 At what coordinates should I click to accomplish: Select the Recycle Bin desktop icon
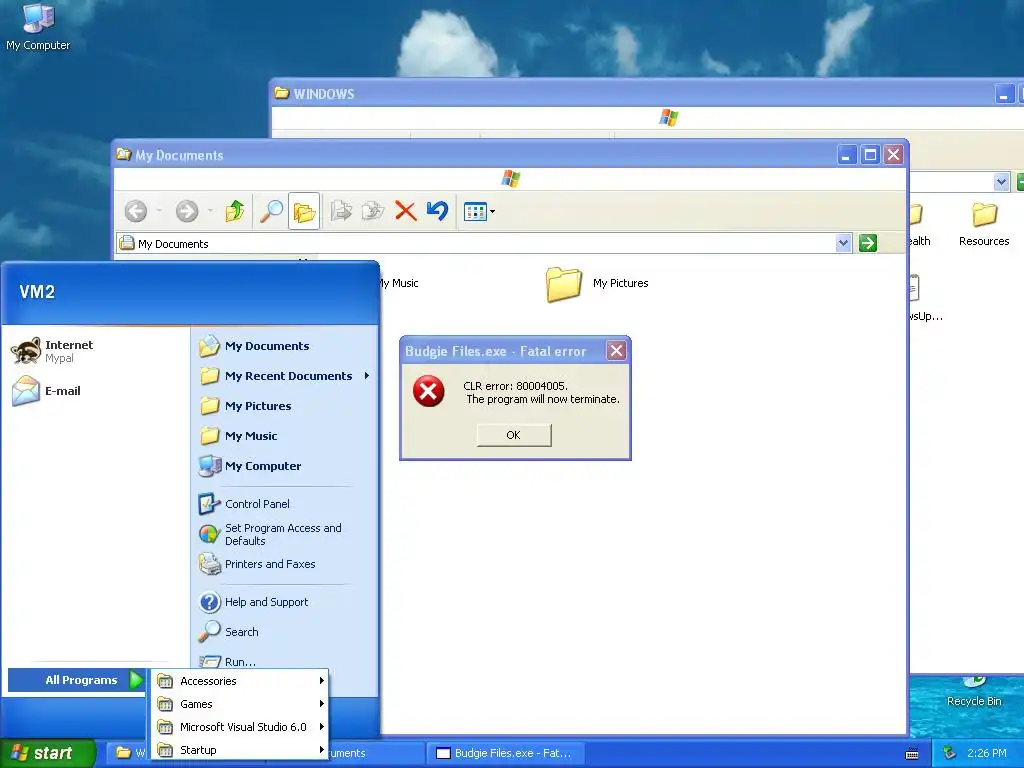(x=974, y=692)
